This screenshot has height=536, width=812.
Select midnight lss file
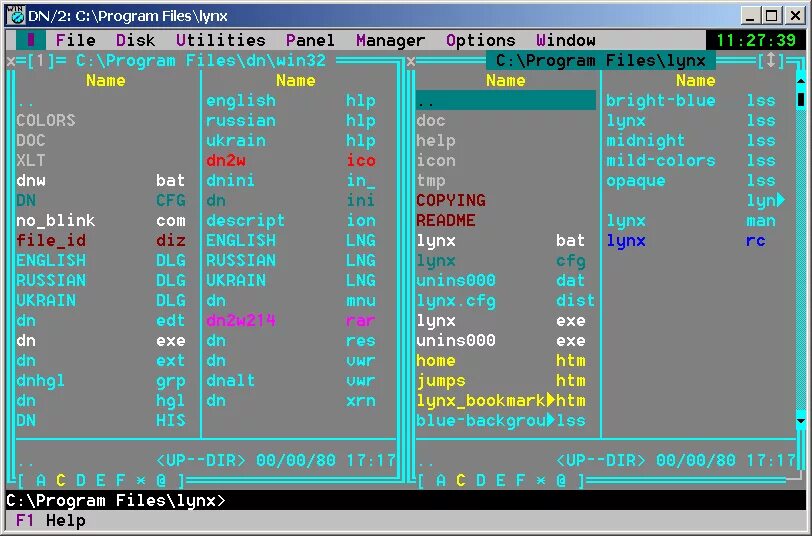[691, 140]
